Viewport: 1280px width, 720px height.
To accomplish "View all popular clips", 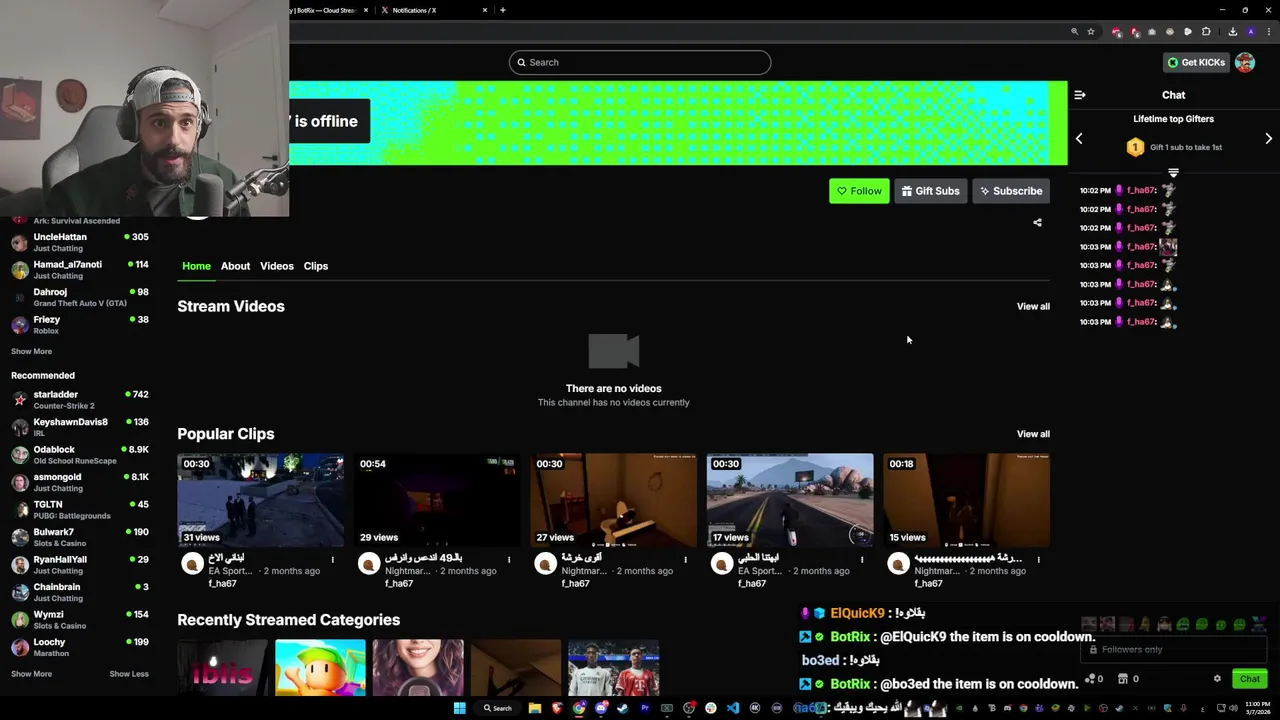I will click(x=1033, y=434).
